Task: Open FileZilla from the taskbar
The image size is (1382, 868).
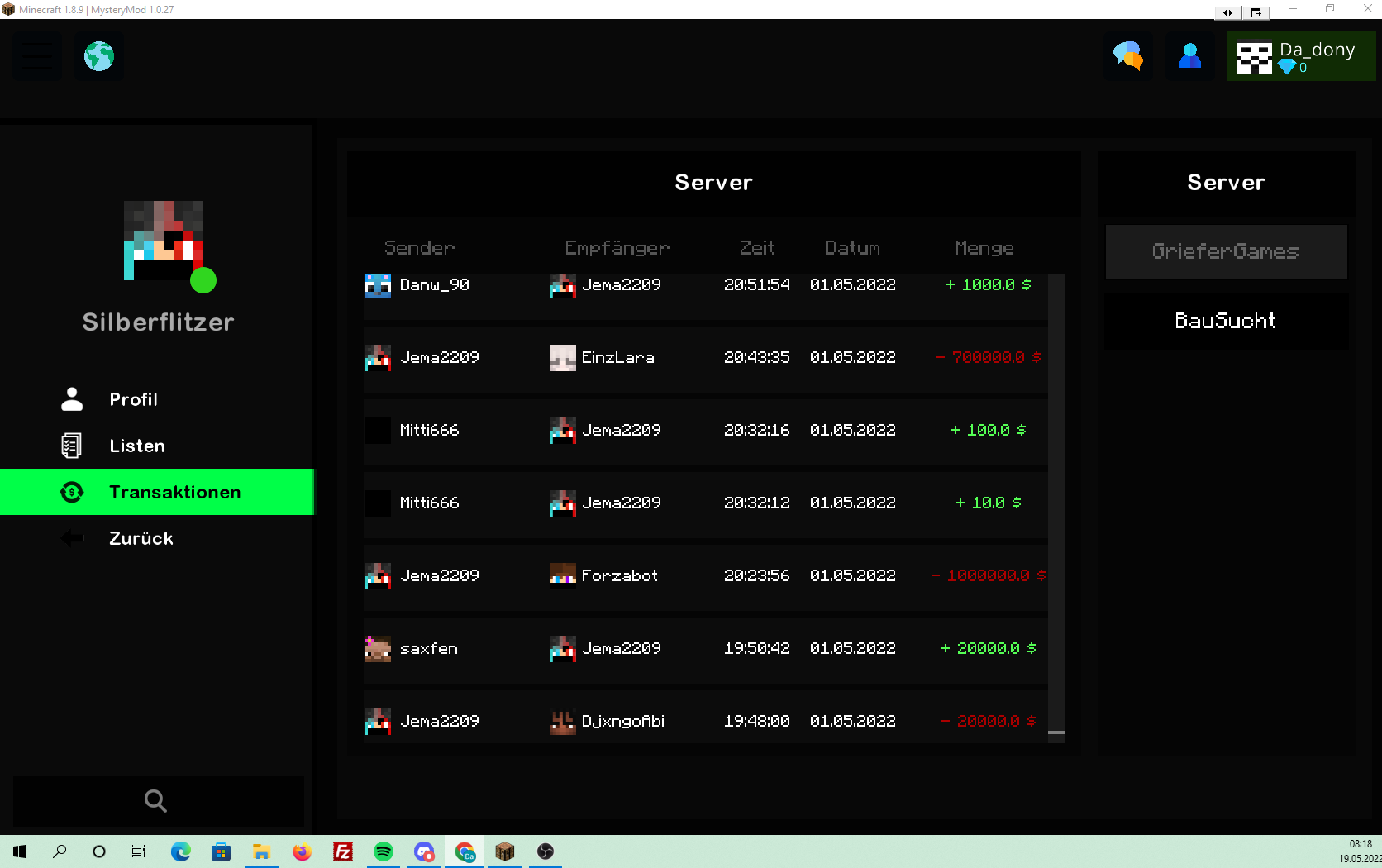Action: [x=343, y=851]
